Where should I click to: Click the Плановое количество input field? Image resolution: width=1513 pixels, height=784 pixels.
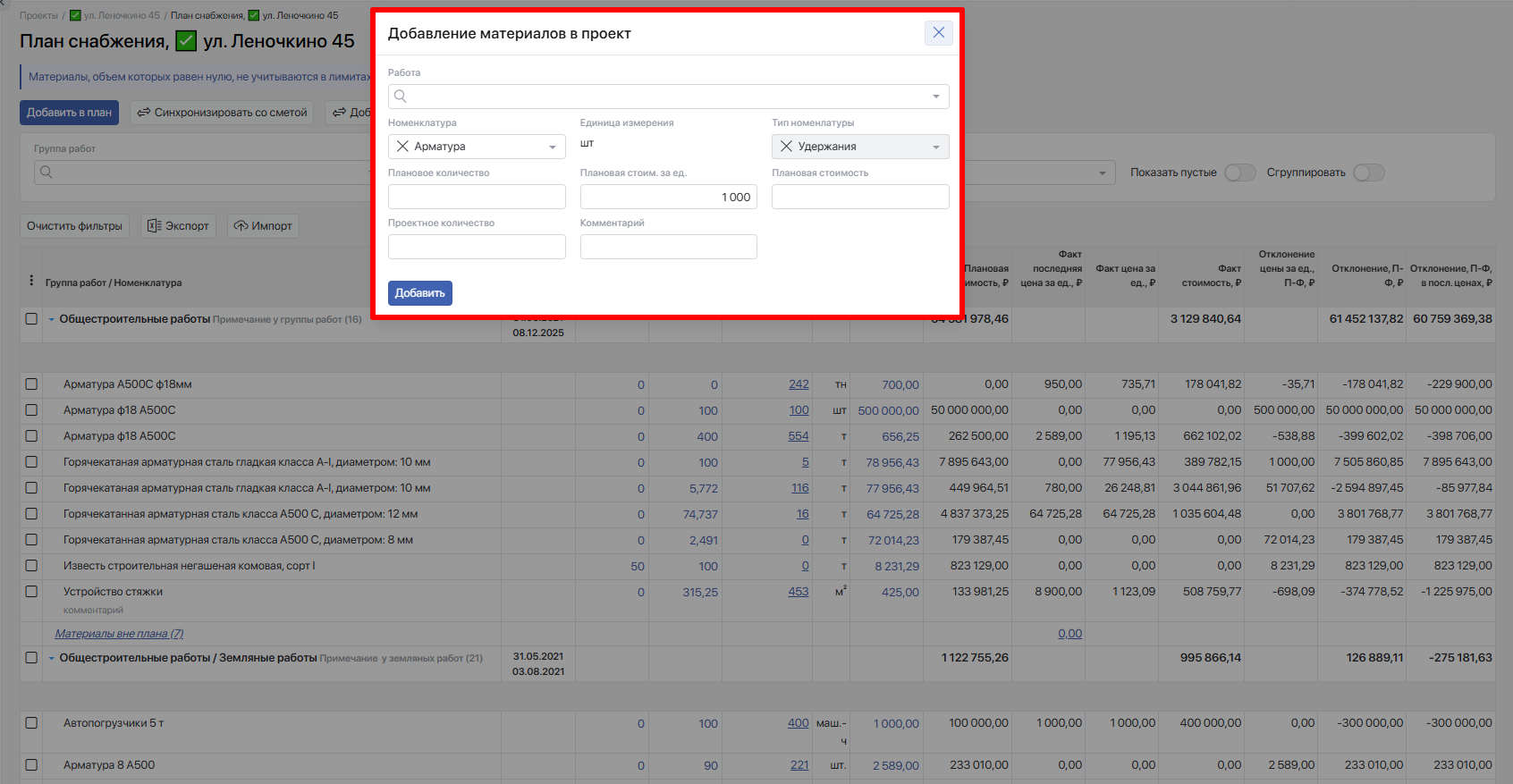click(x=477, y=197)
